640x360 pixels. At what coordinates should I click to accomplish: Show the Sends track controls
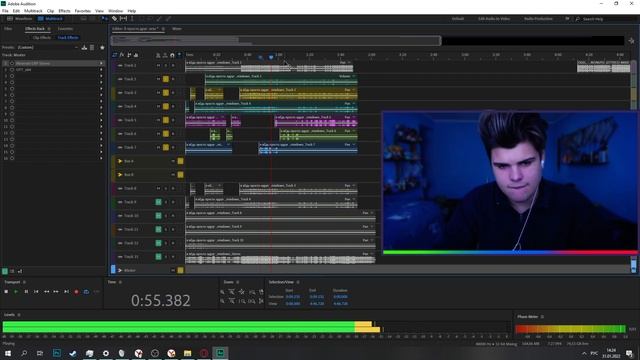click(x=129, y=55)
